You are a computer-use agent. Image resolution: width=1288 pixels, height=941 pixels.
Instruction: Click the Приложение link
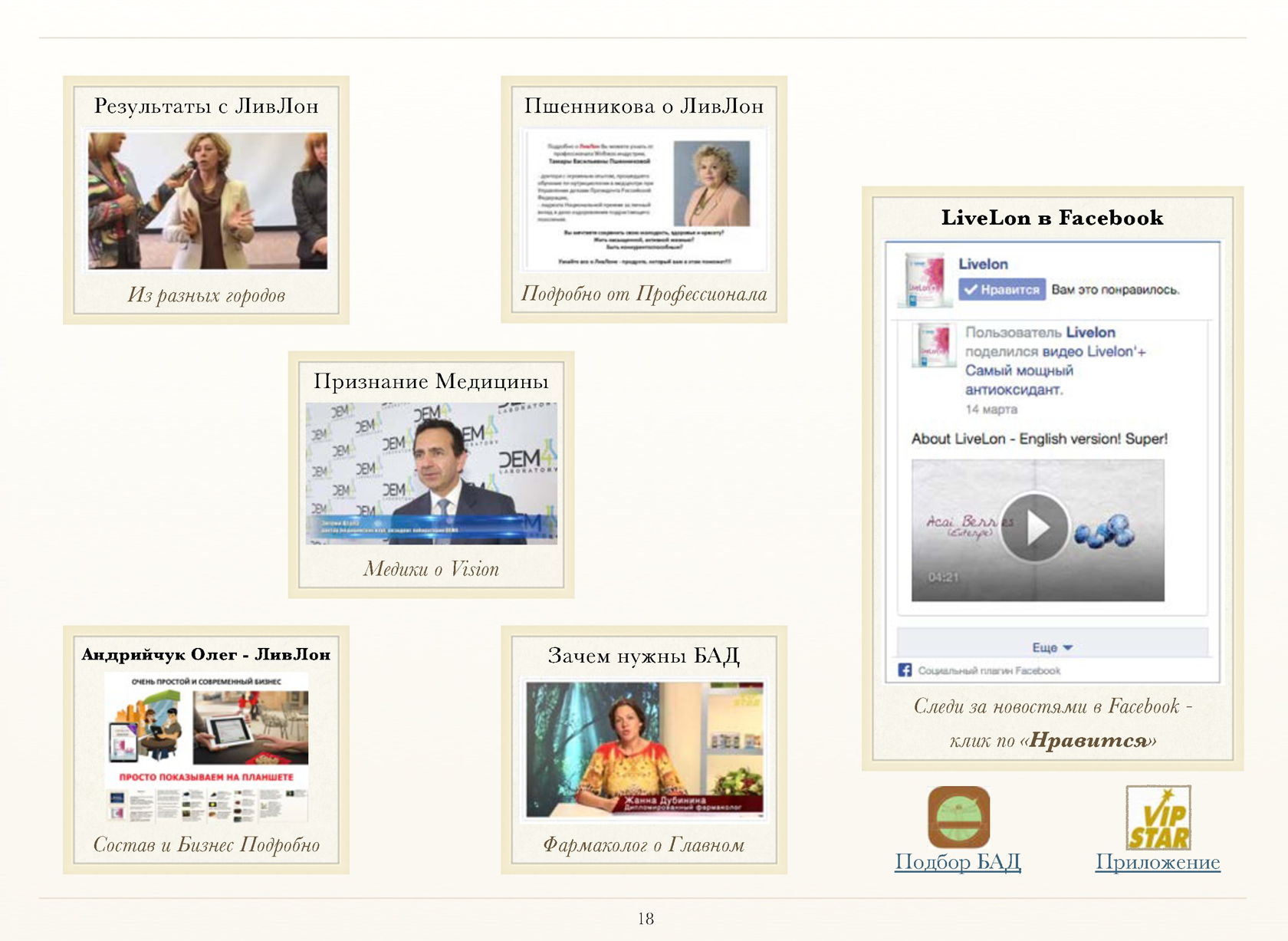tap(1158, 862)
